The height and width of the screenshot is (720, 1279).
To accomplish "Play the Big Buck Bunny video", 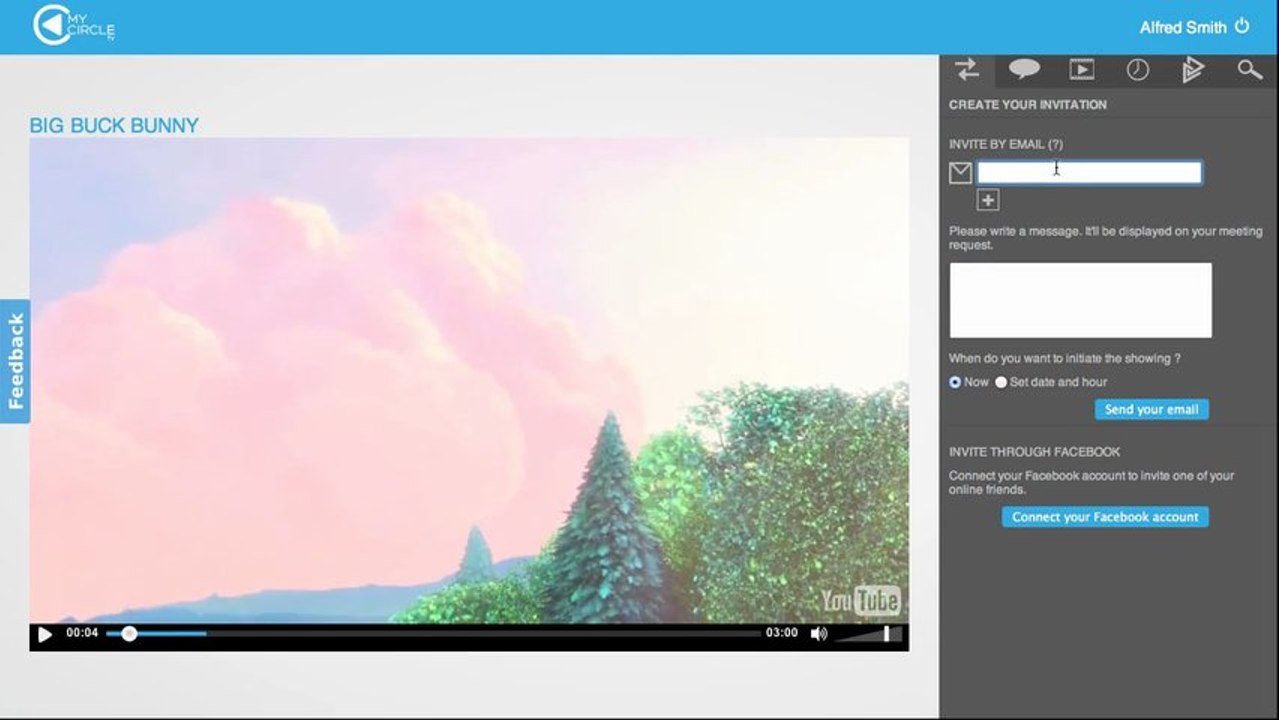I will [x=44, y=634].
